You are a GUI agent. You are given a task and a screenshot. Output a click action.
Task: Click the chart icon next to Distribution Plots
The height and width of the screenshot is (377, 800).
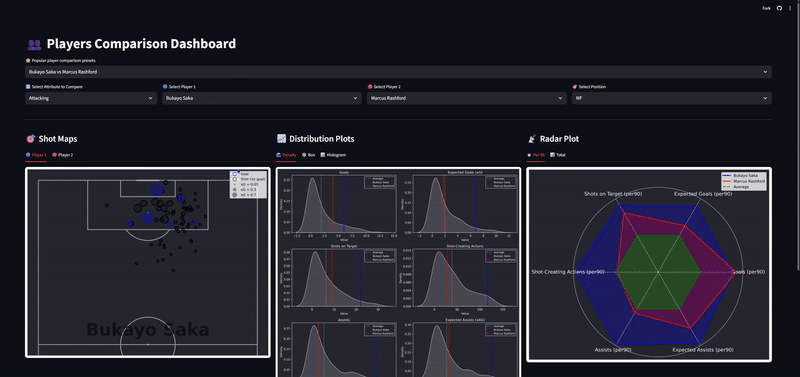[281, 139]
